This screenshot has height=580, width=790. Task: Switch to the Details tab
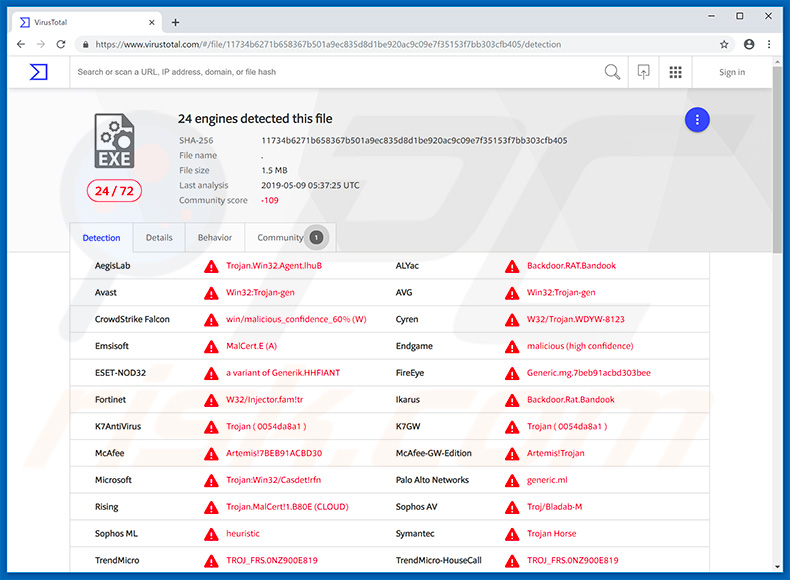(159, 238)
